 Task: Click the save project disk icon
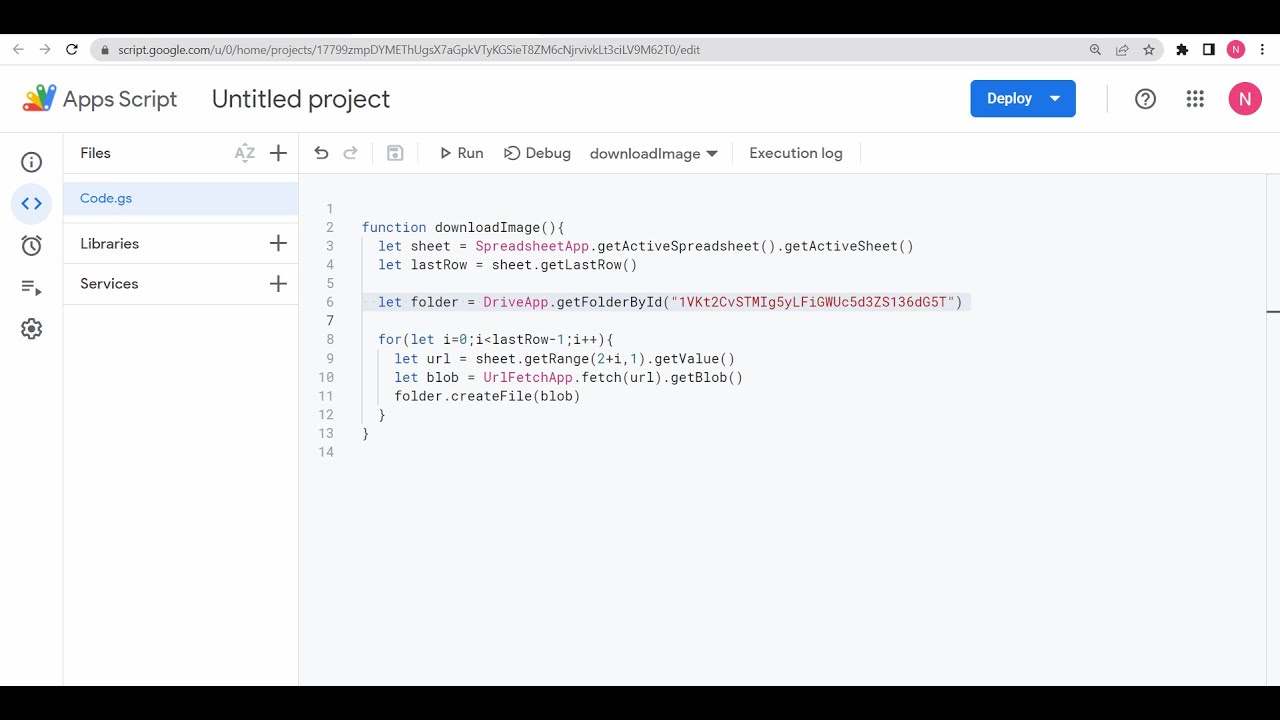(395, 153)
